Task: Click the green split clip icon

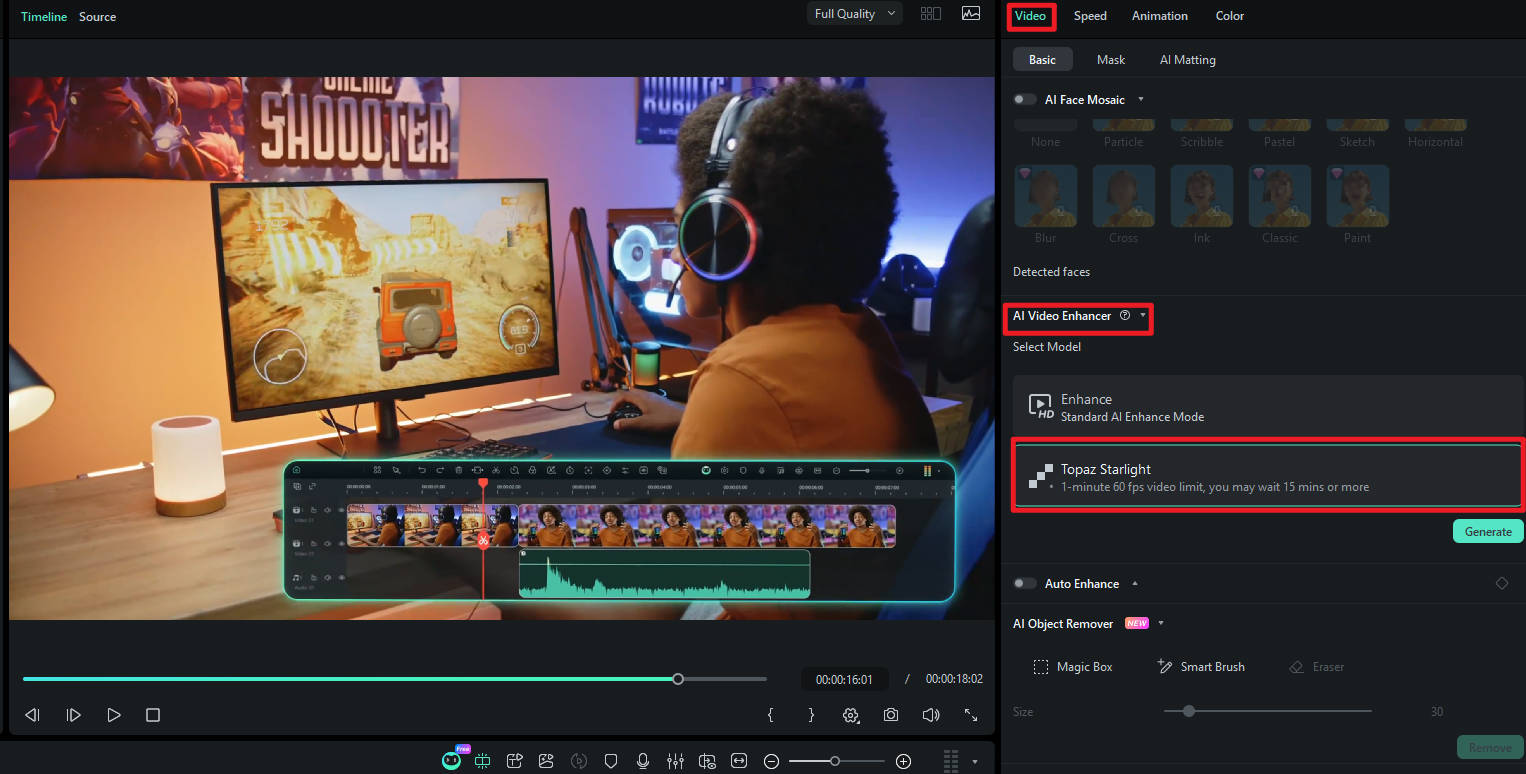Action: 483,761
